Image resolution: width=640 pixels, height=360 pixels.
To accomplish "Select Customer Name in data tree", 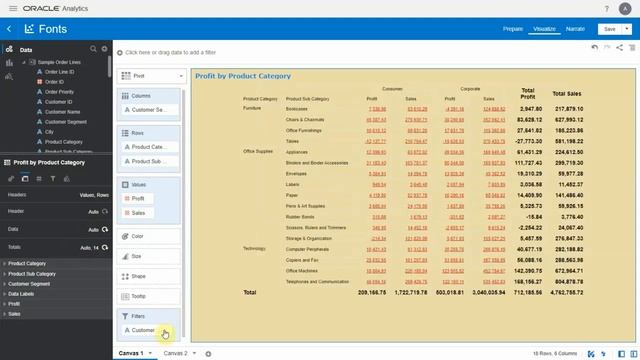I will point(62,112).
